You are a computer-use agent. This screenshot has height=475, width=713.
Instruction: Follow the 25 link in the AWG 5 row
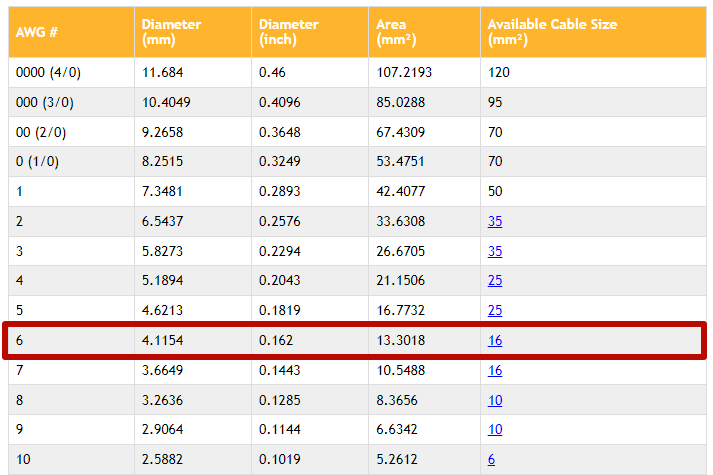pyautogui.click(x=495, y=311)
